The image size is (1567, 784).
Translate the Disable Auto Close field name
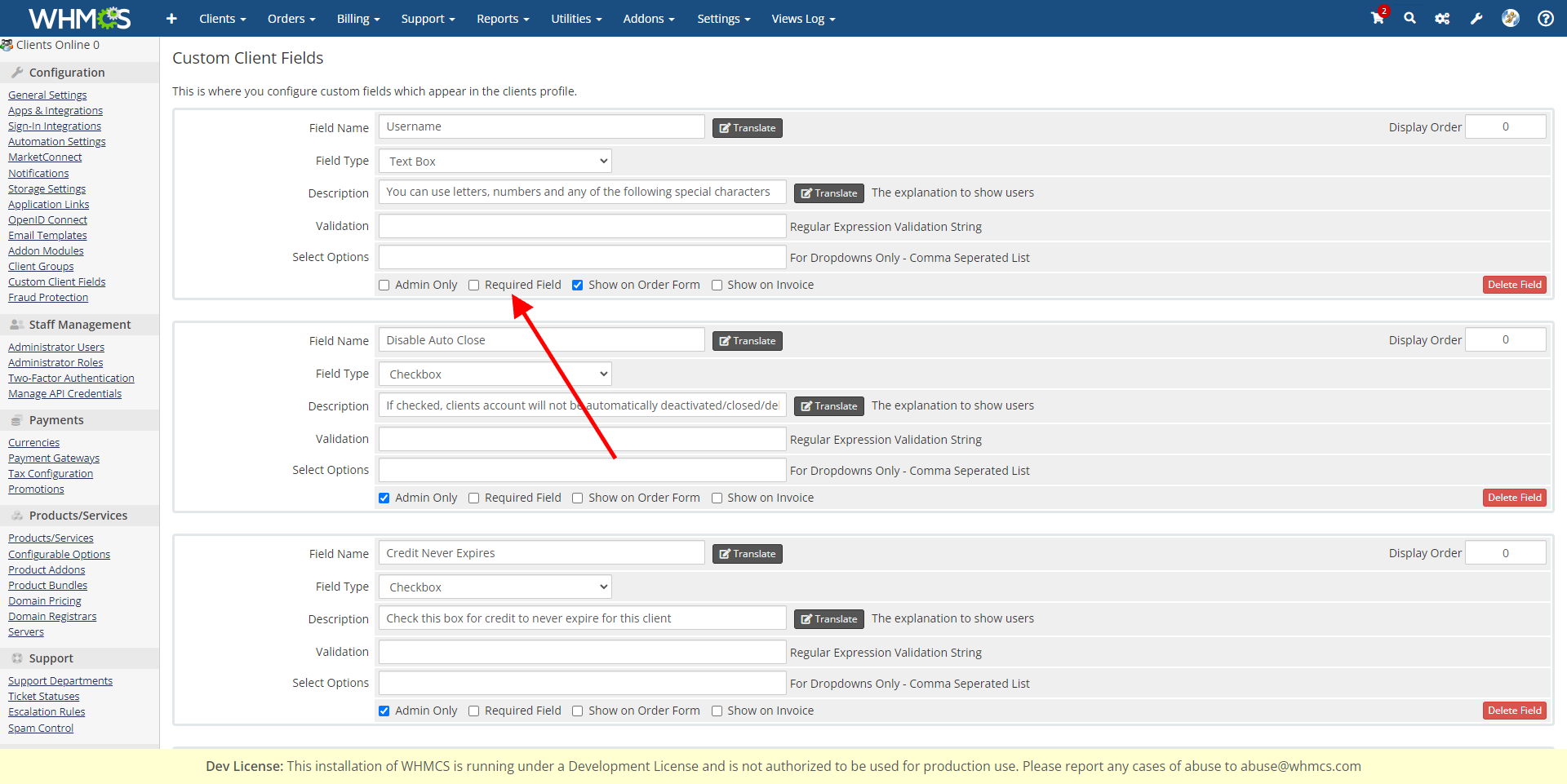tap(747, 341)
